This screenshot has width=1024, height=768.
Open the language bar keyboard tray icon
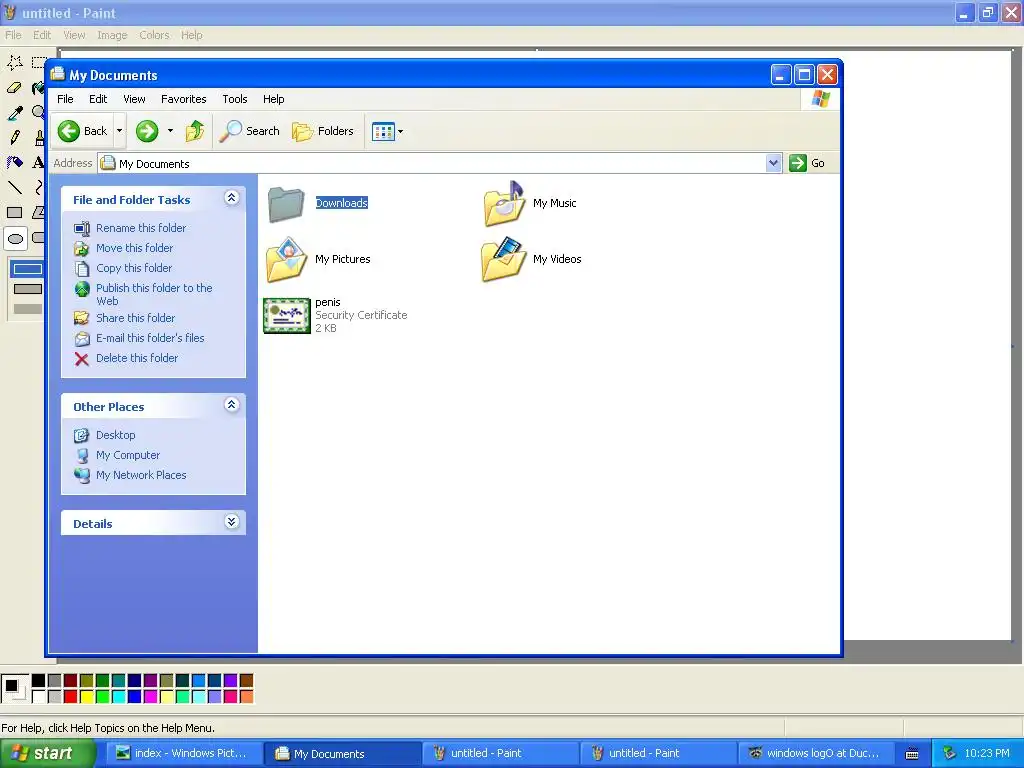click(912, 754)
